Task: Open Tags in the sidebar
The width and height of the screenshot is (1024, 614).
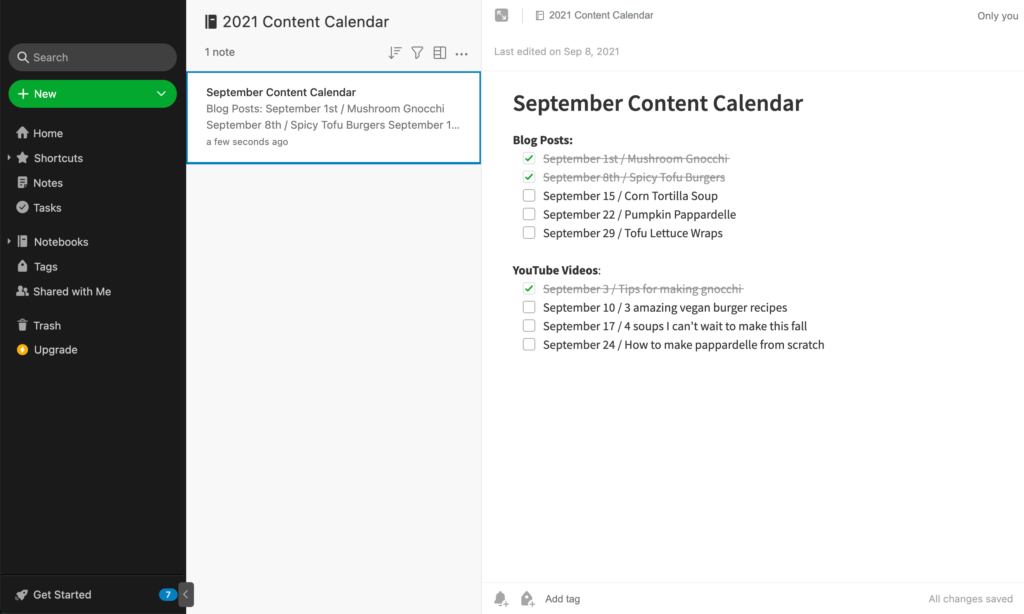Action: coord(45,267)
